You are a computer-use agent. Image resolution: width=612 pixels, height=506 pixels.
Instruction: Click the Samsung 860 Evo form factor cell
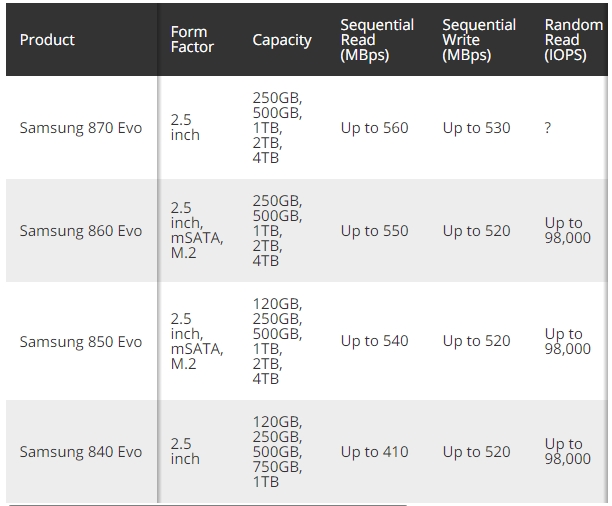pyautogui.click(x=196, y=231)
